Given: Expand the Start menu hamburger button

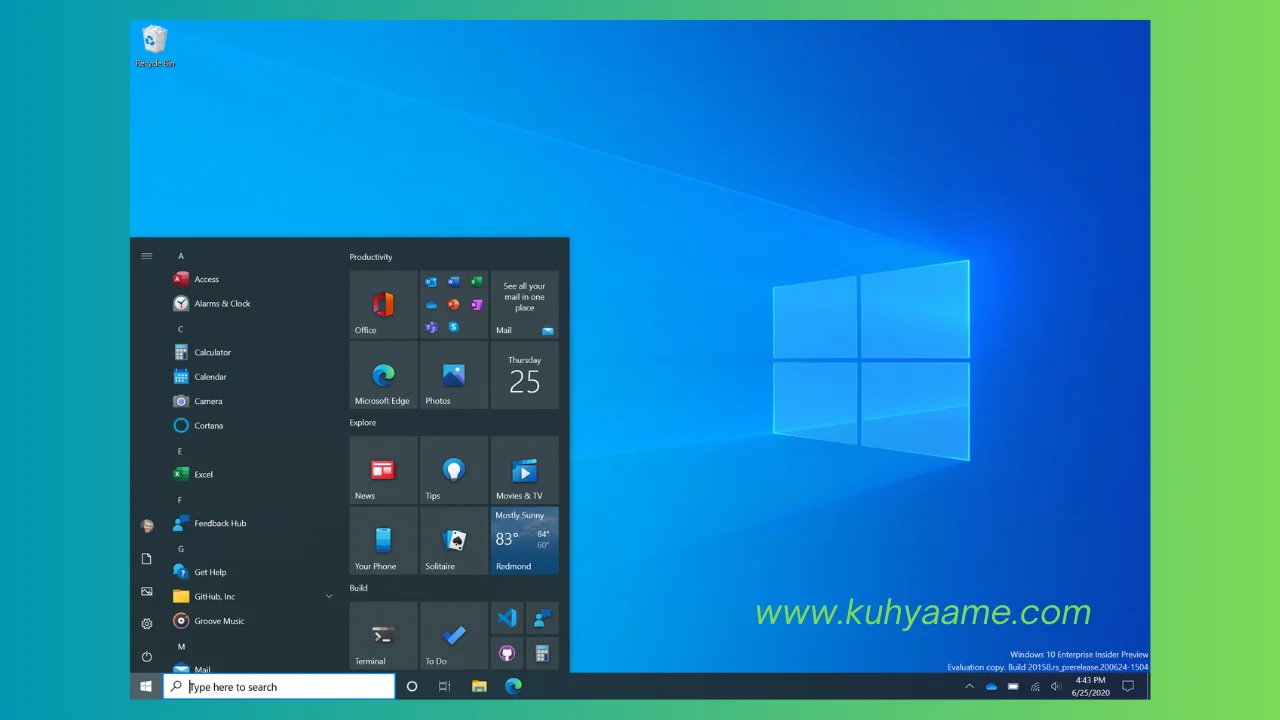Looking at the screenshot, I should 147,256.
